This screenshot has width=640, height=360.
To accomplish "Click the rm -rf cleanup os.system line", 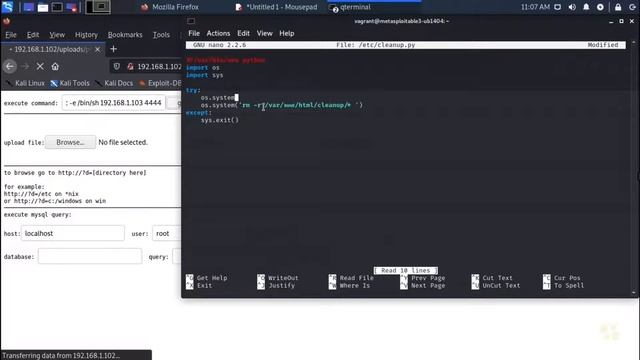I will [282, 105].
